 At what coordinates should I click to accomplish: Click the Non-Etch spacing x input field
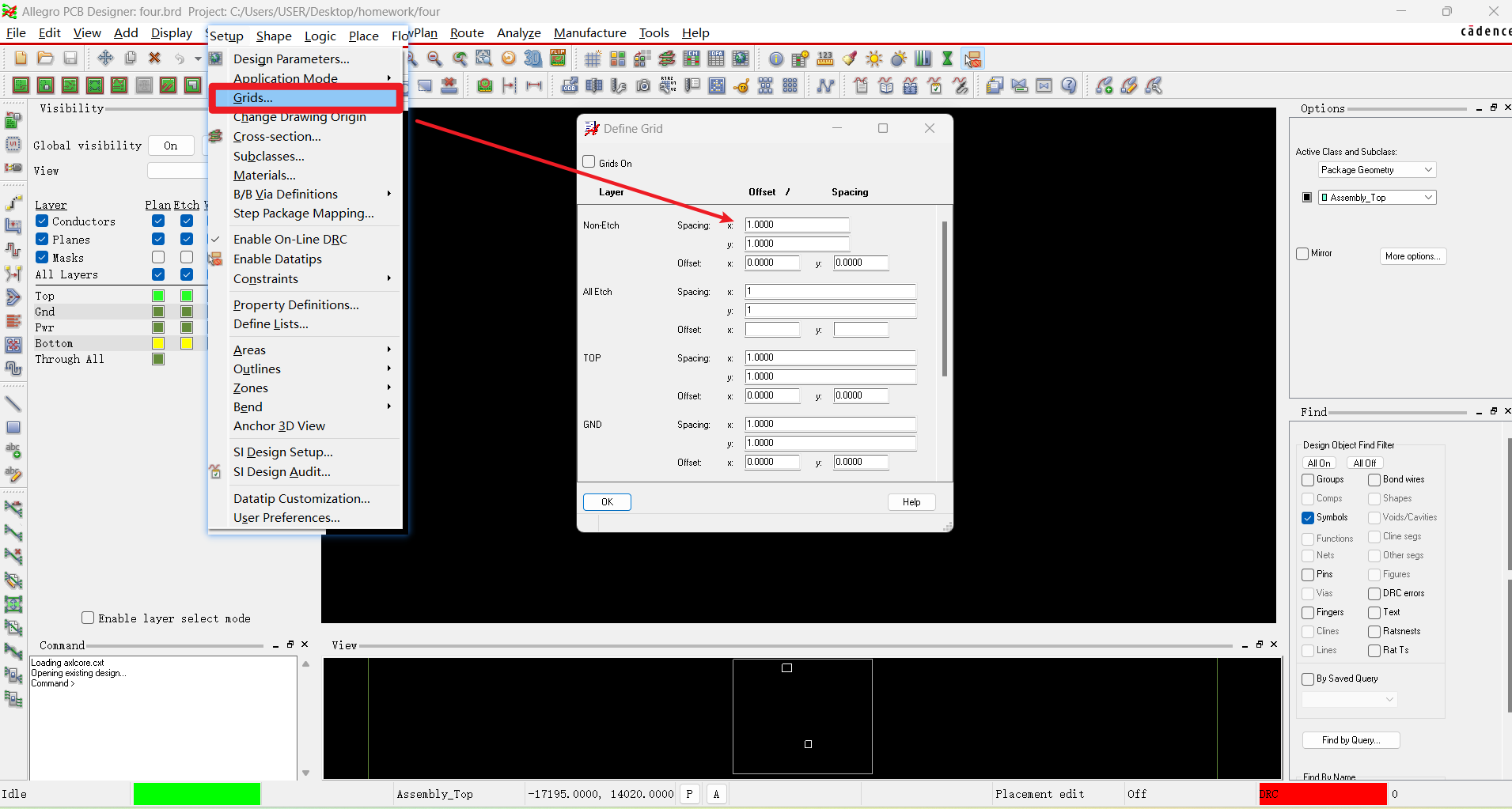coord(797,225)
